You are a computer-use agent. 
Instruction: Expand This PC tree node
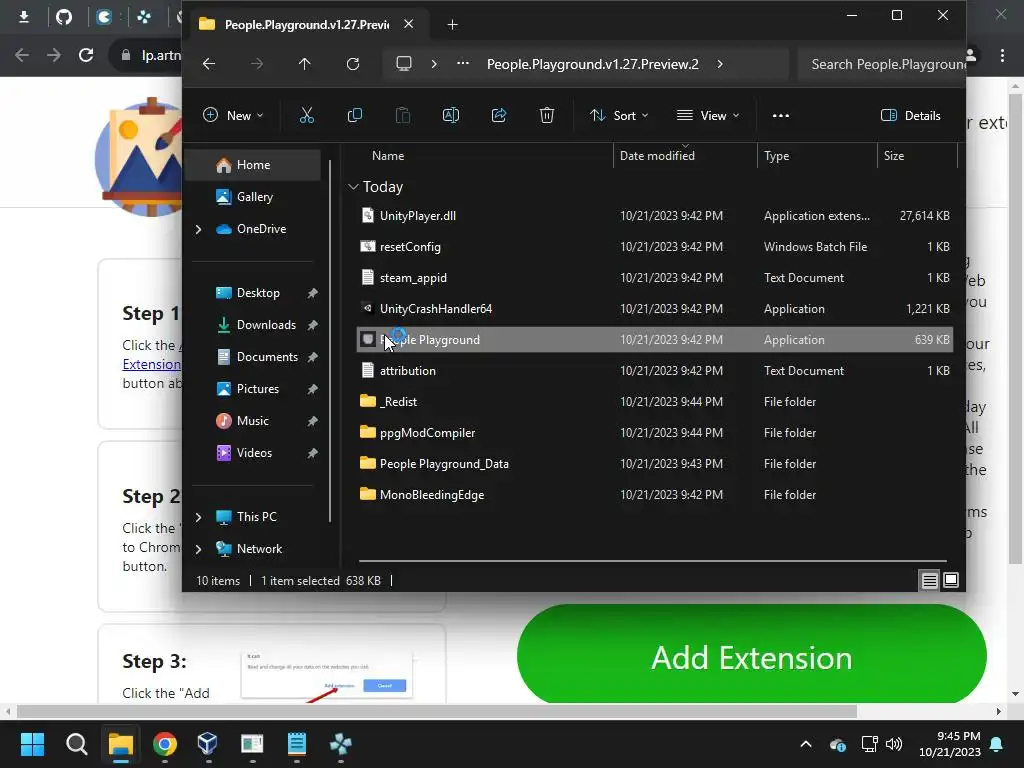(199, 517)
